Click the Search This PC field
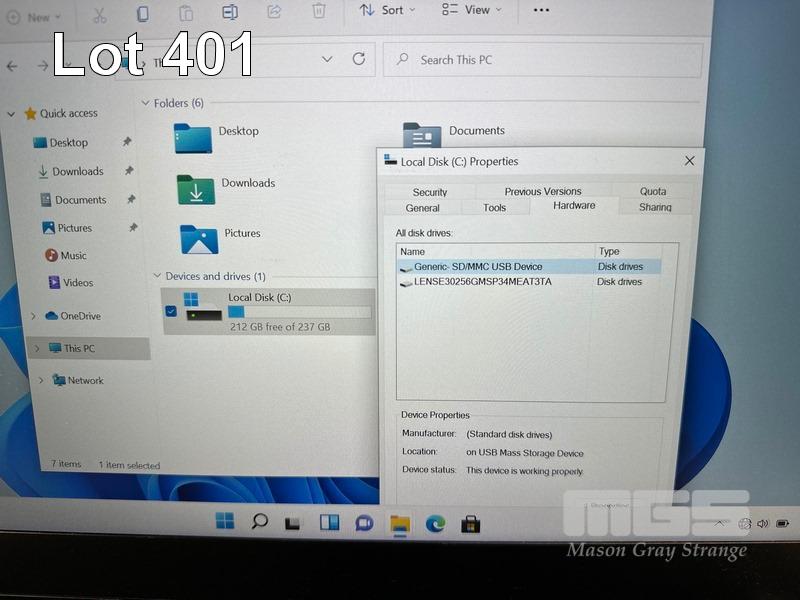Image resolution: width=800 pixels, height=600 pixels. click(540, 60)
